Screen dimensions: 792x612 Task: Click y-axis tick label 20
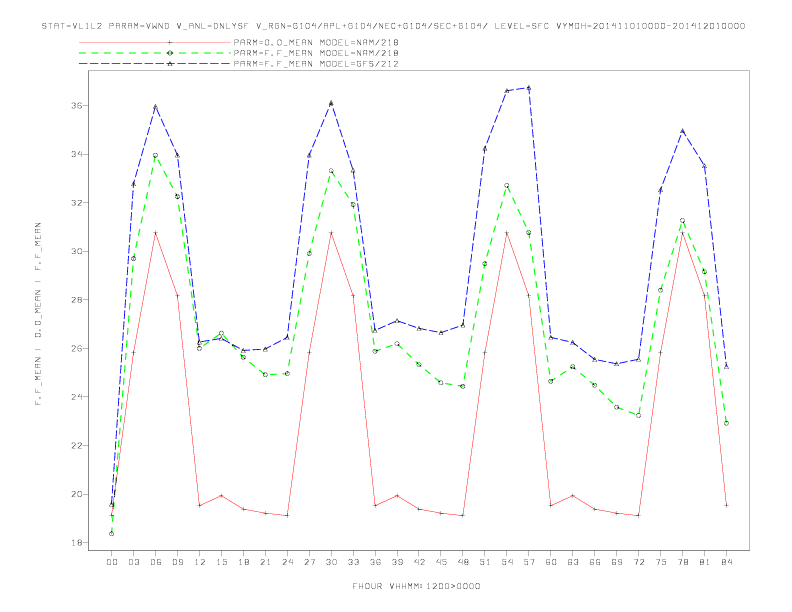click(79, 494)
